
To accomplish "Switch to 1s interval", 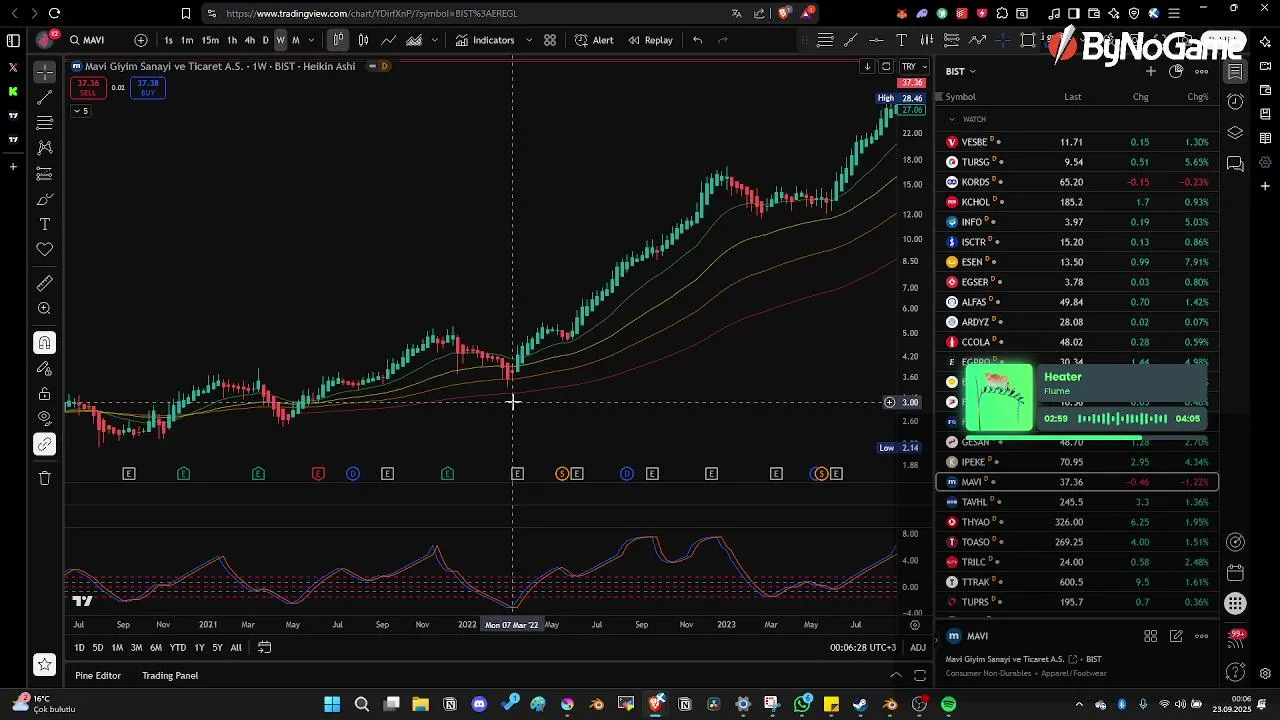I will click(168, 40).
